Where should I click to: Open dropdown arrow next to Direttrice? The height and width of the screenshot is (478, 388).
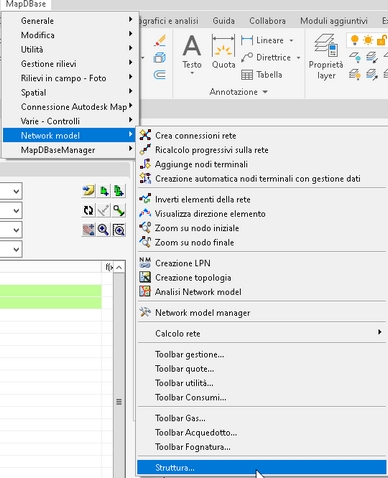tap(298, 58)
